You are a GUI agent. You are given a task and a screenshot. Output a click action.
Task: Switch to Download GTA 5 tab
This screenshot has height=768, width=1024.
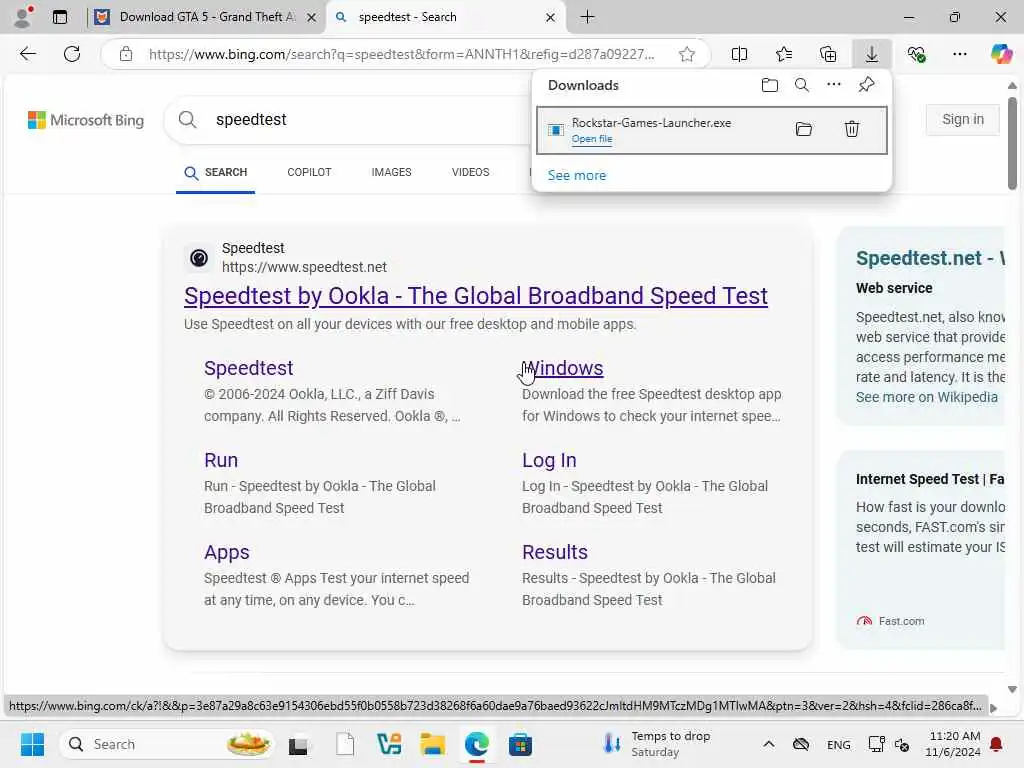(x=206, y=17)
